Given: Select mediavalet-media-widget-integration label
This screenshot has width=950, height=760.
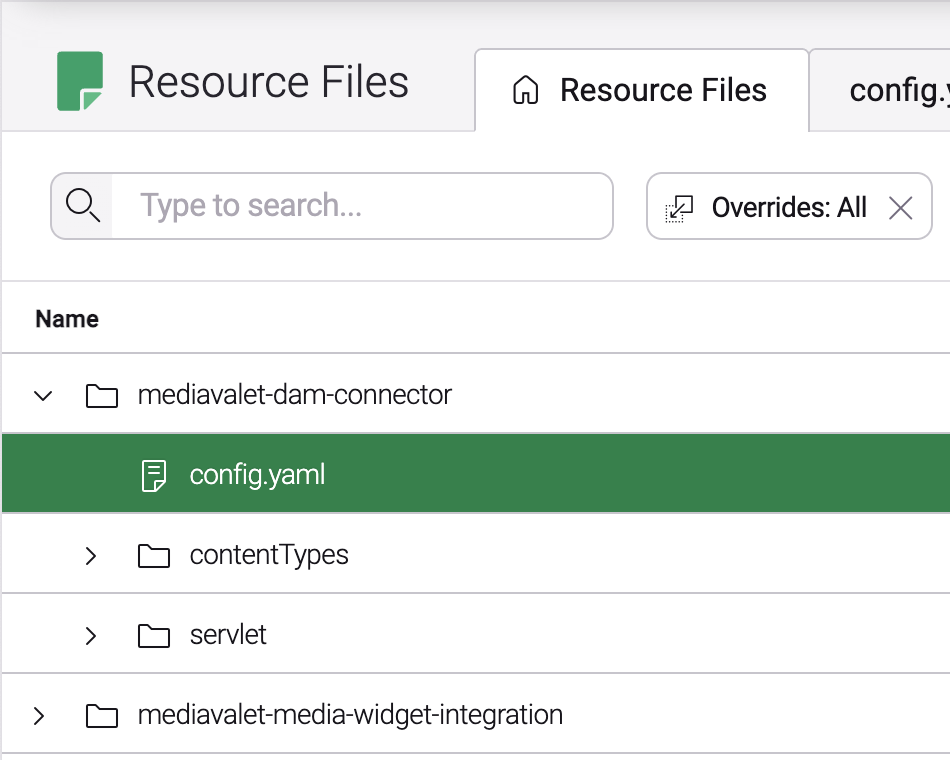Looking at the screenshot, I should (350, 715).
